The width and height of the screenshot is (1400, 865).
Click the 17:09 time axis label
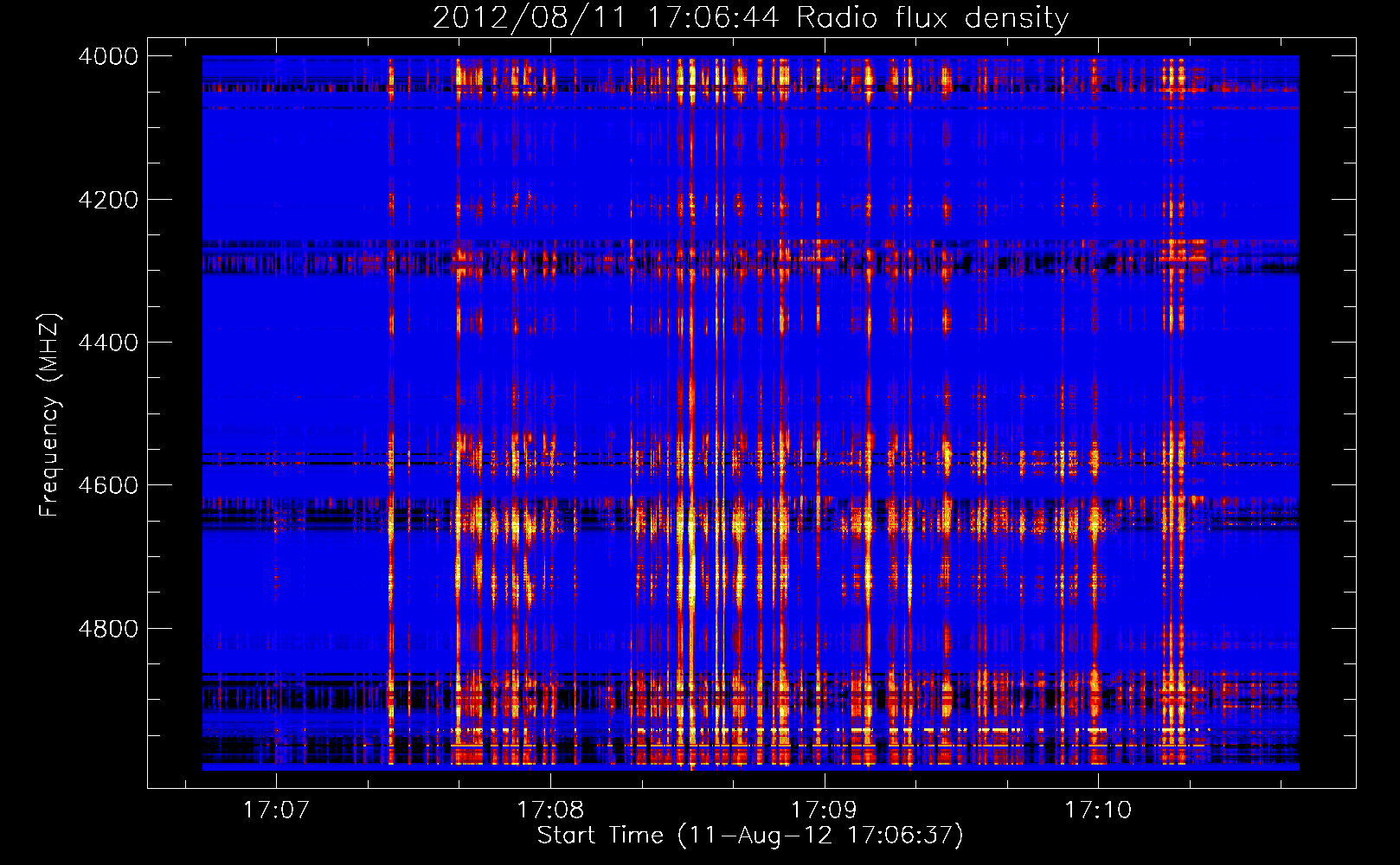[x=824, y=811]
